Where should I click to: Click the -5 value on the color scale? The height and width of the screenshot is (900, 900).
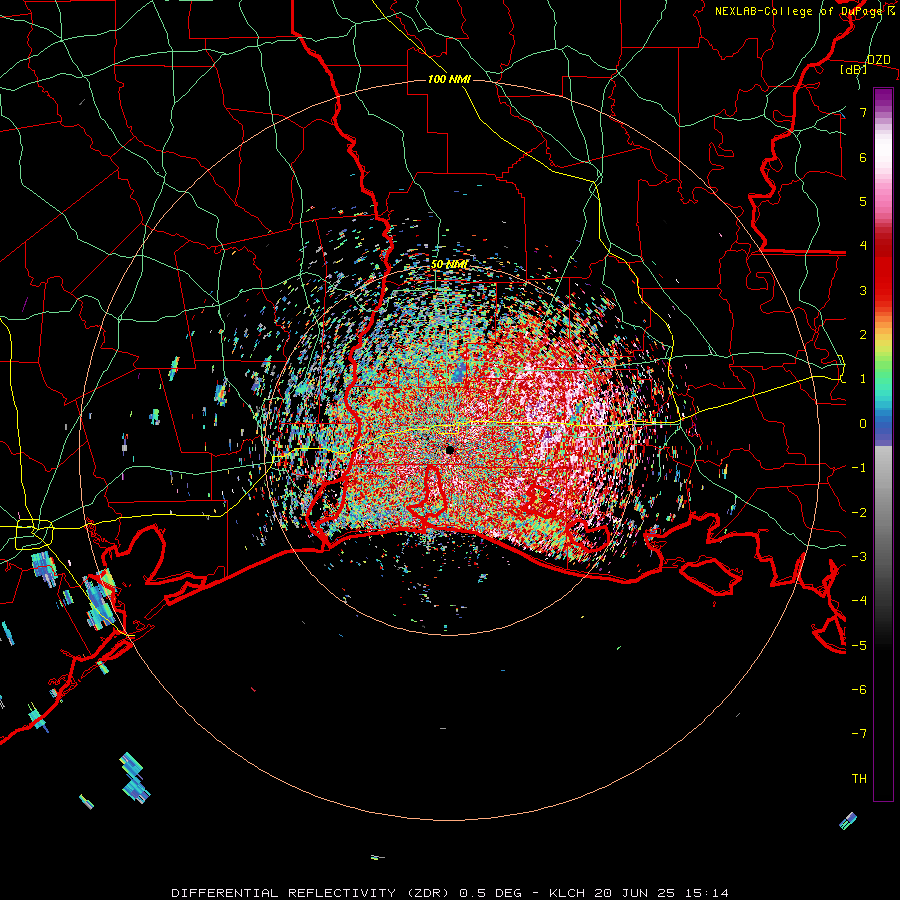859,645
